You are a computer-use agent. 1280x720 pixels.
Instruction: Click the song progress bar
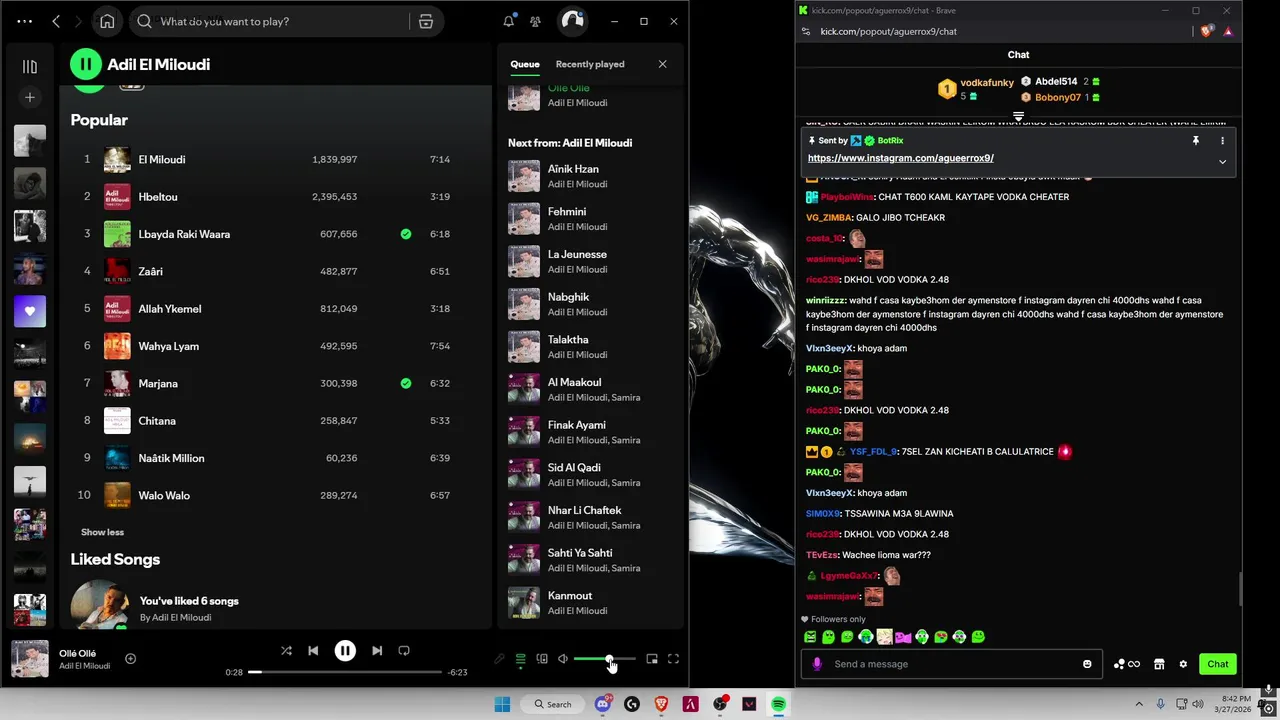point(344,672)
